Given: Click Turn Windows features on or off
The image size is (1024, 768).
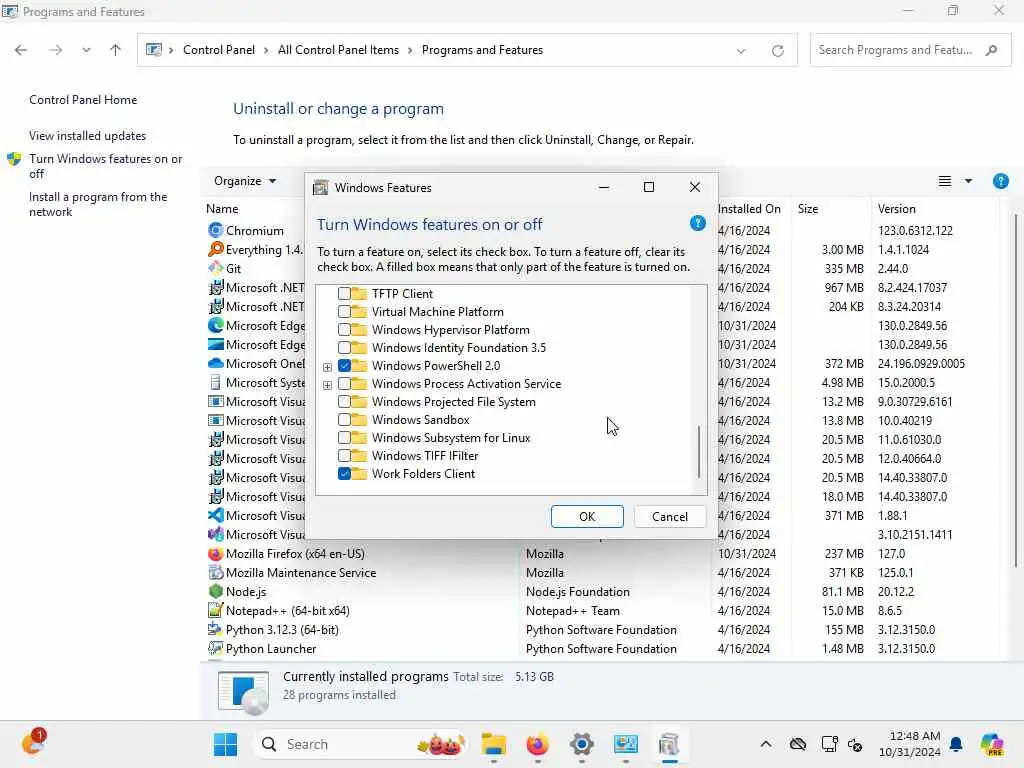Looking at the screenshot, I should coord(106,166).
